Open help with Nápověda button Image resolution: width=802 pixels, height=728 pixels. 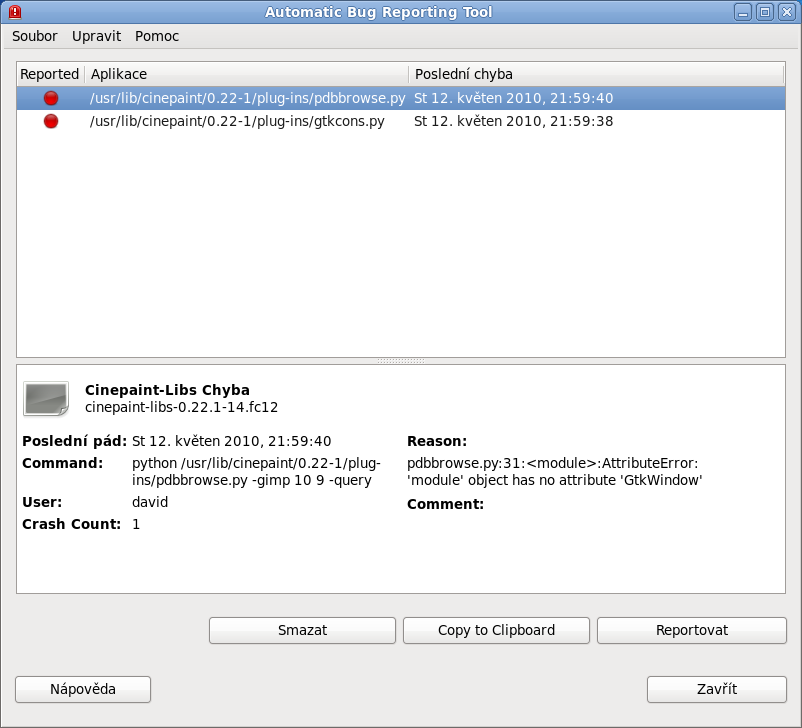83,689
